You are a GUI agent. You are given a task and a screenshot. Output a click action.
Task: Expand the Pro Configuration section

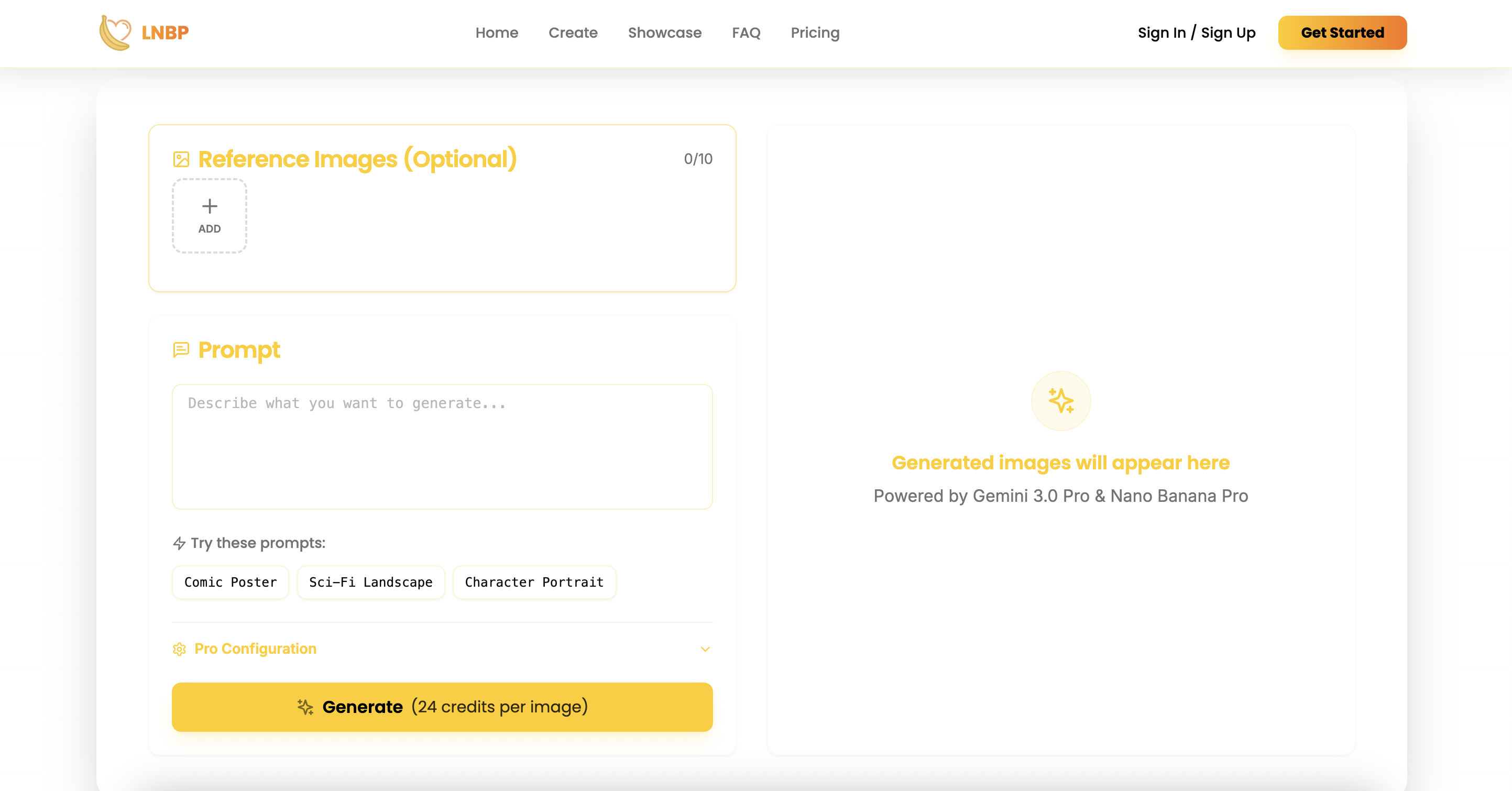tap(255, 649)
